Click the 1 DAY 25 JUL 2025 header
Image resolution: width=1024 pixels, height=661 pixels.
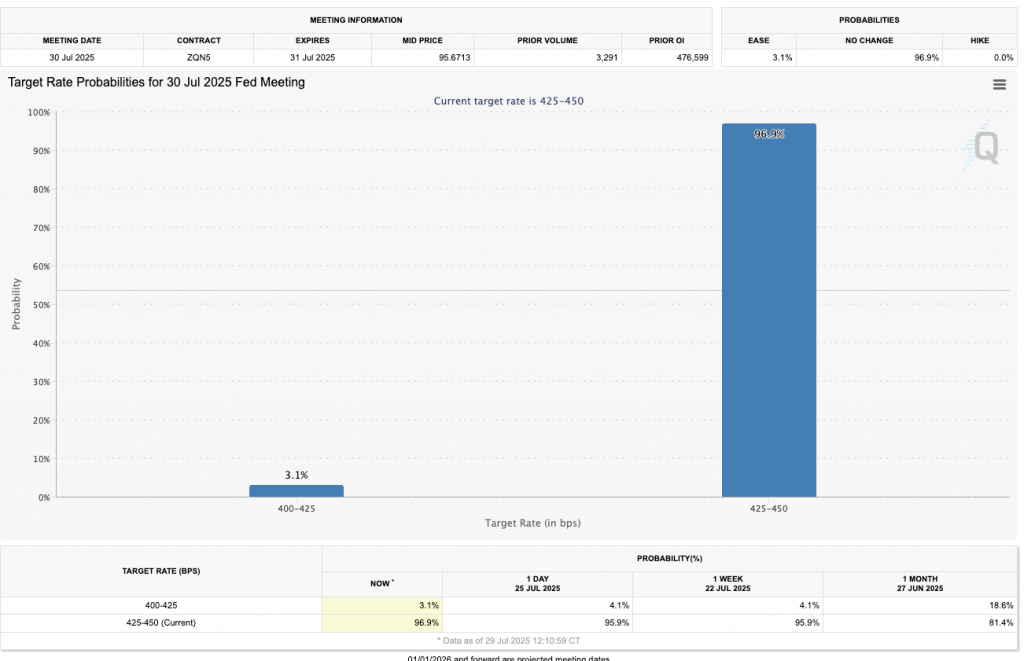tap(538, 583)
